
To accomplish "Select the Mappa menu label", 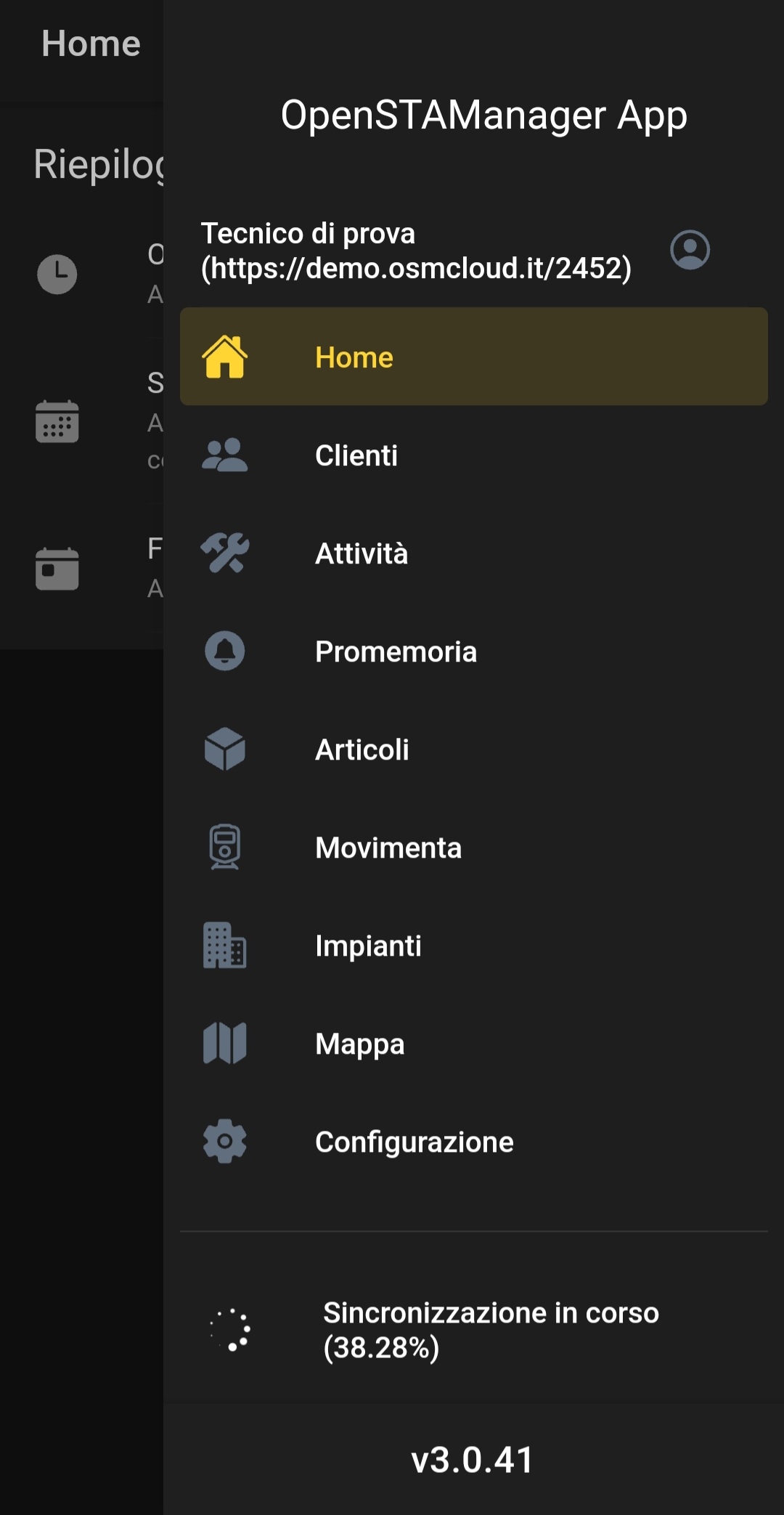I will [359, 1044].
